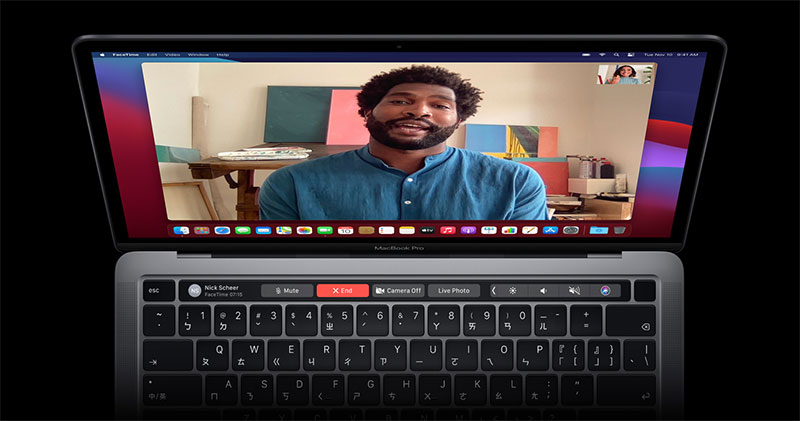Screen dimensions: 800x421
Task: Open Numbers from the Dock
Action: point(509,231)
